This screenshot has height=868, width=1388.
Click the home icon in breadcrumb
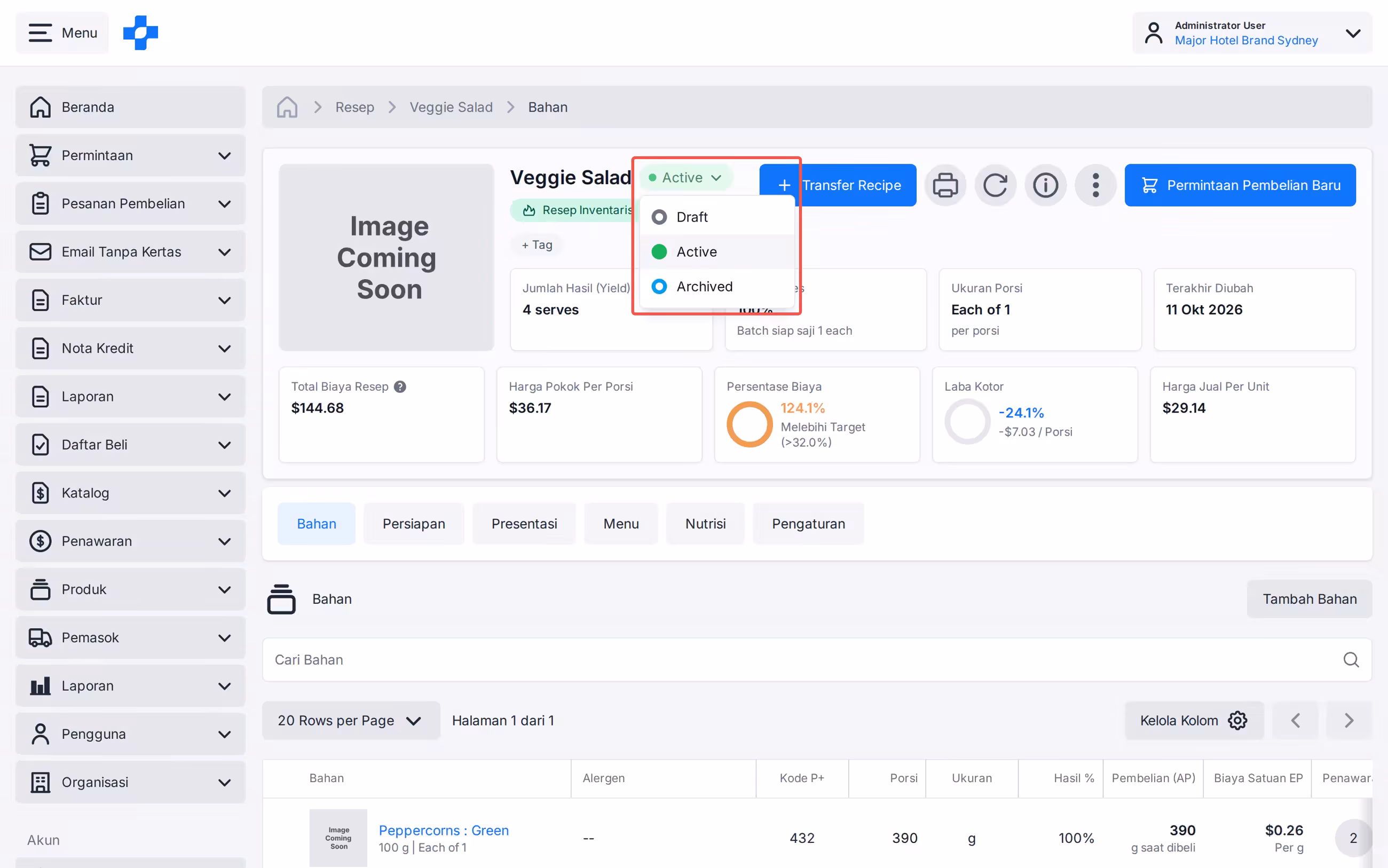point(287,107)
